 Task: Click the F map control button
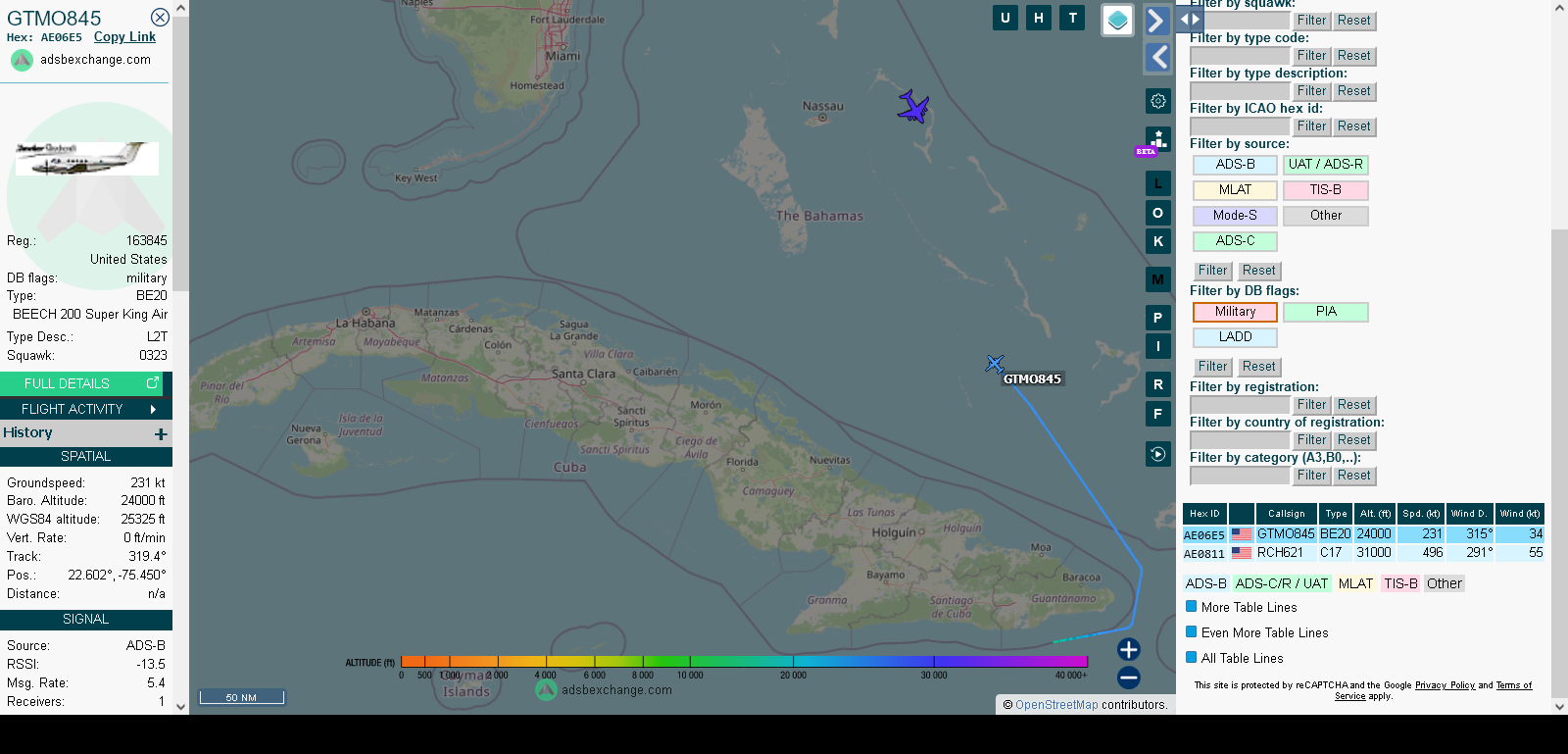point(1158,414)
